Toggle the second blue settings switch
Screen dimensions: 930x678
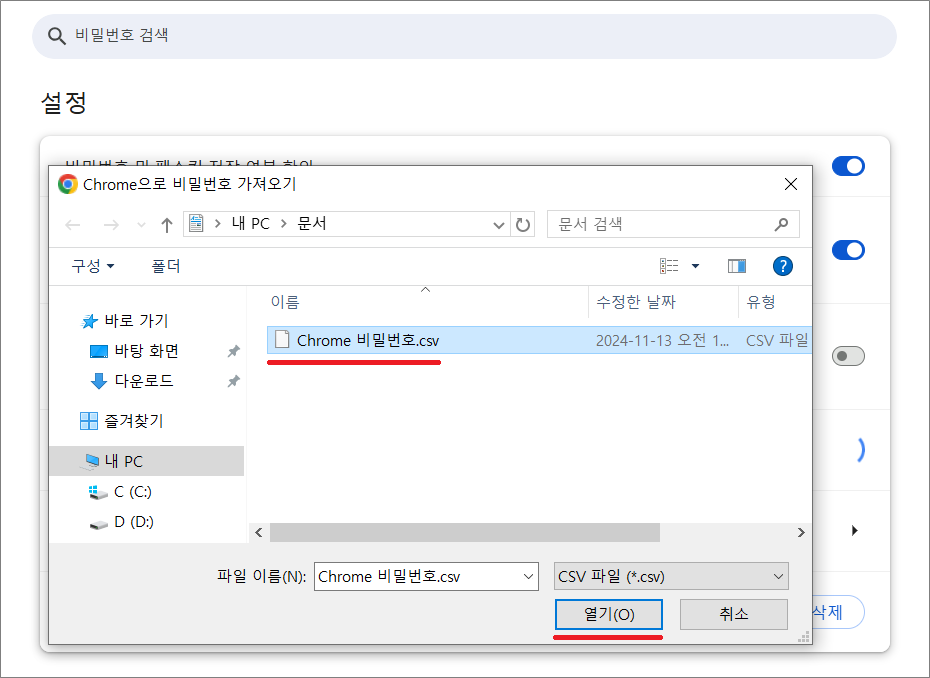click(x=848, y=250)
